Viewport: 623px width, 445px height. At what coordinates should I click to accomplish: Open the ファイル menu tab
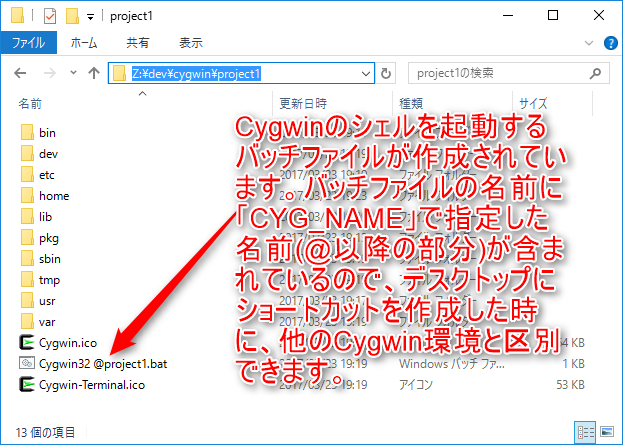(27, 44)
